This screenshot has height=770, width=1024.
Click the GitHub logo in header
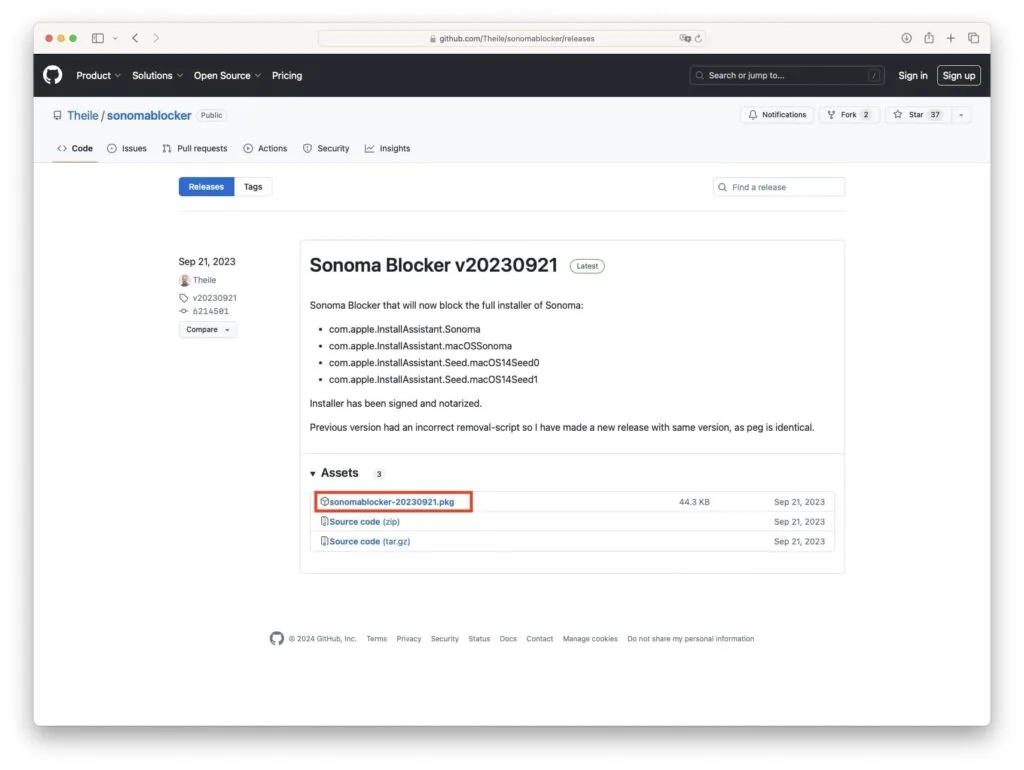(53, 75)
